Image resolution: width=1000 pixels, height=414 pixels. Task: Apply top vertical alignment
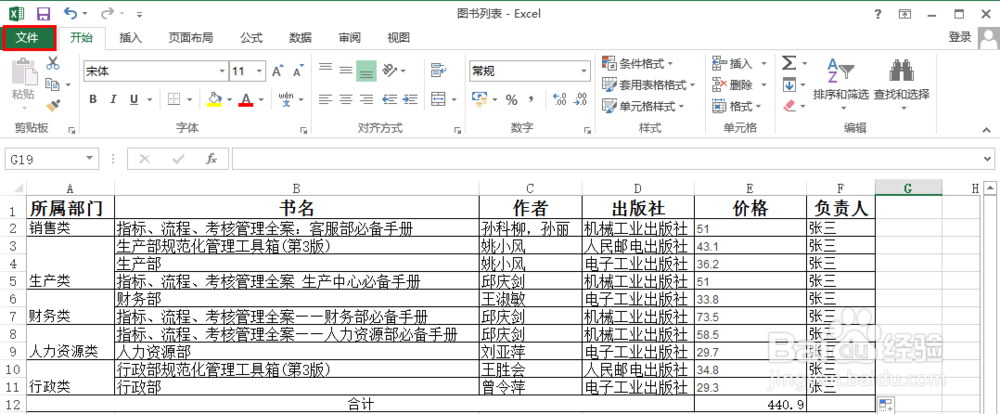click(326, 70)
